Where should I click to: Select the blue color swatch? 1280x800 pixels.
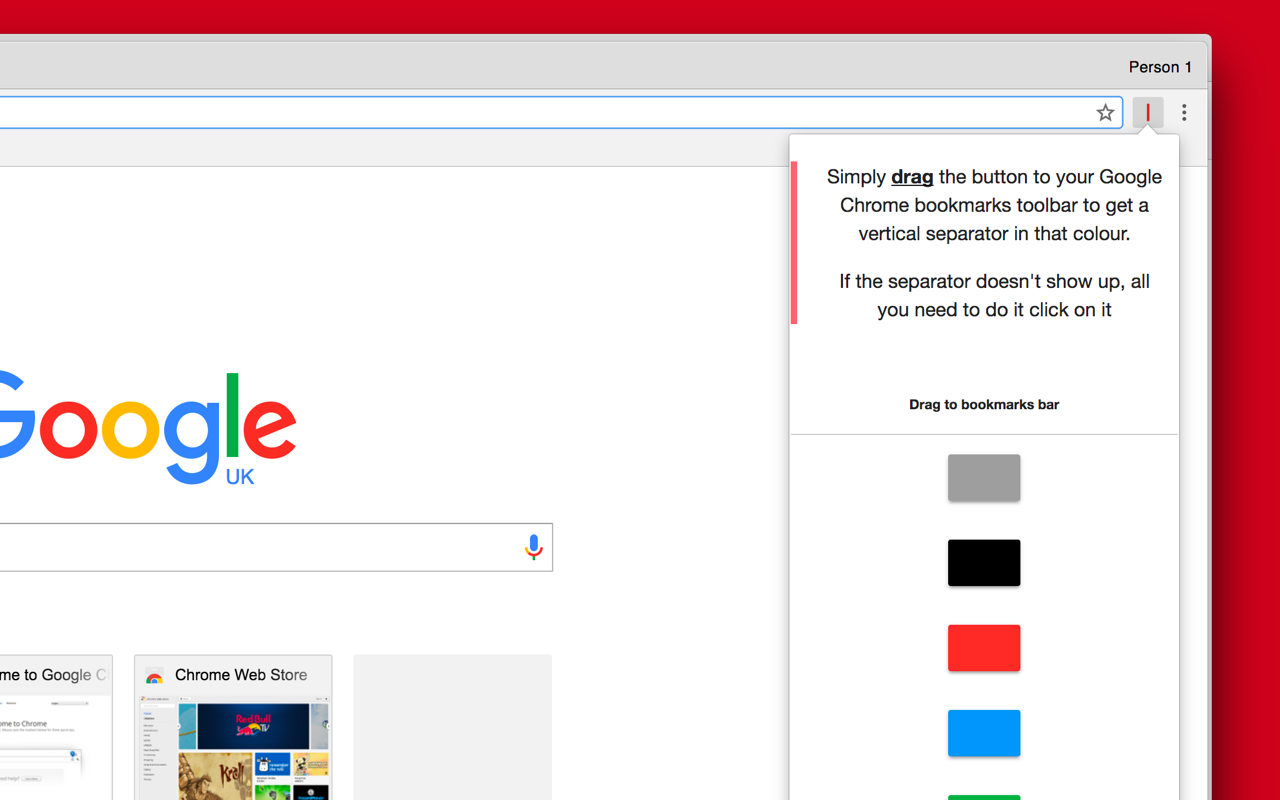click(984, 732)
